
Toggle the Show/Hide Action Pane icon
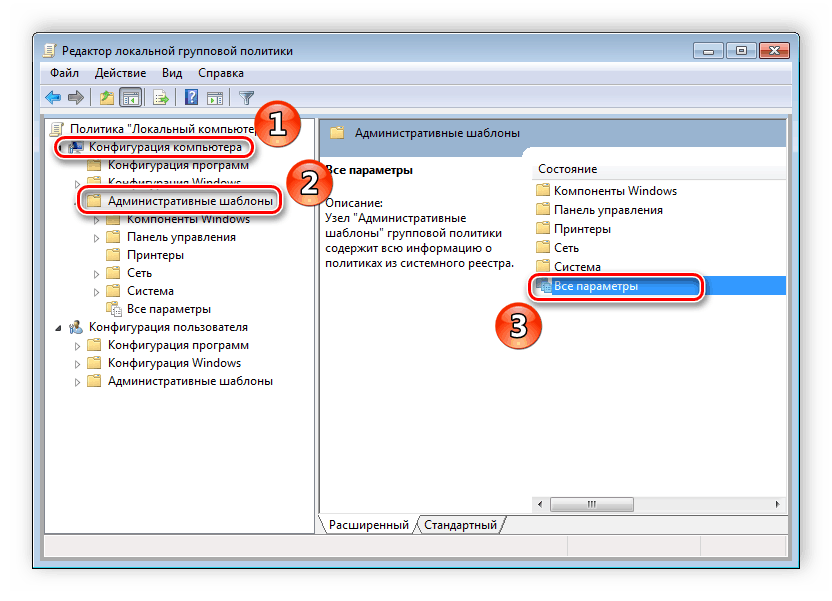[x=214, y=97]
